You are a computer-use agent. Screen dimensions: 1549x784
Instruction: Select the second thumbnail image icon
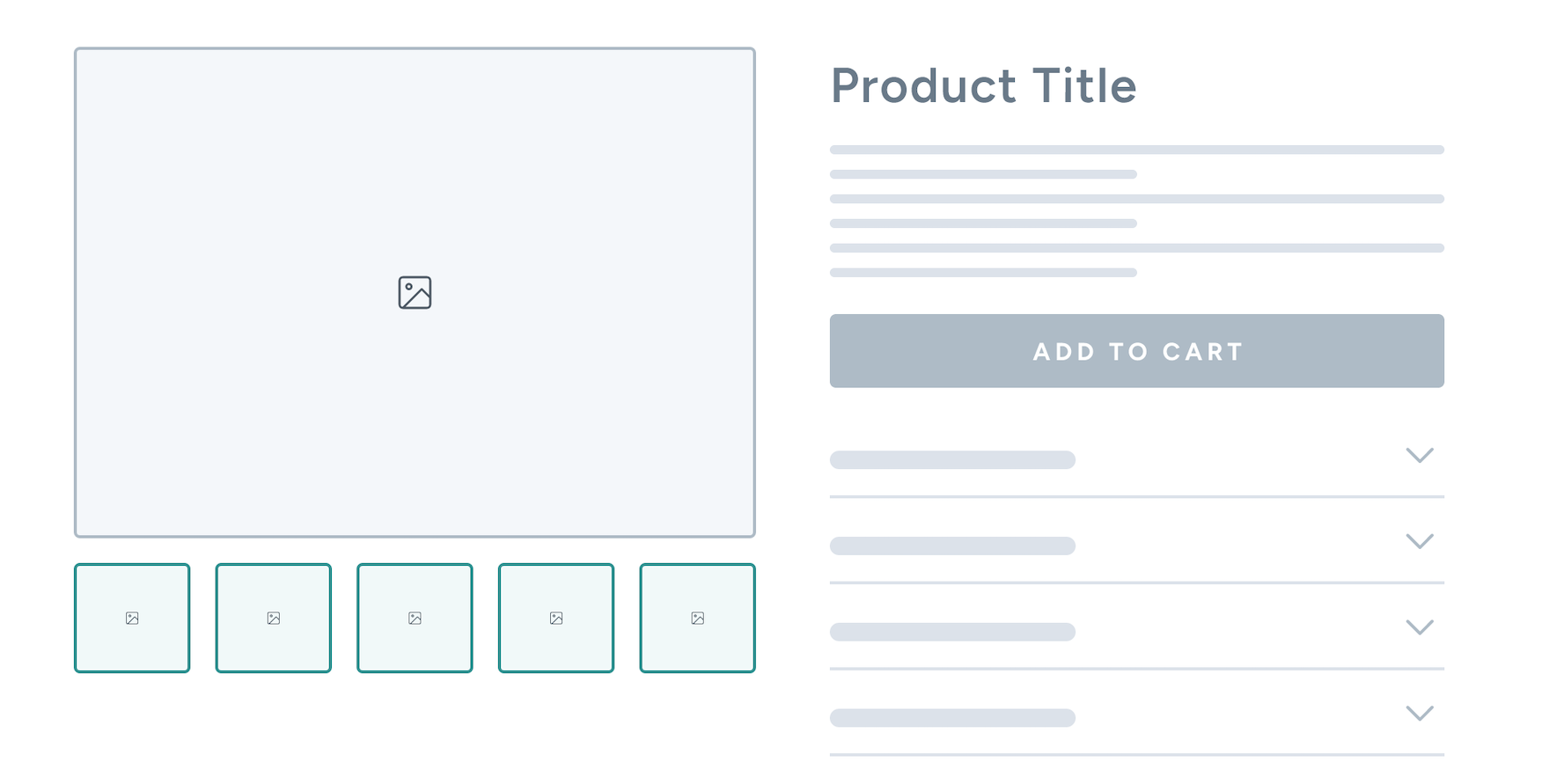pyautogui.click(x=274, y=619)
